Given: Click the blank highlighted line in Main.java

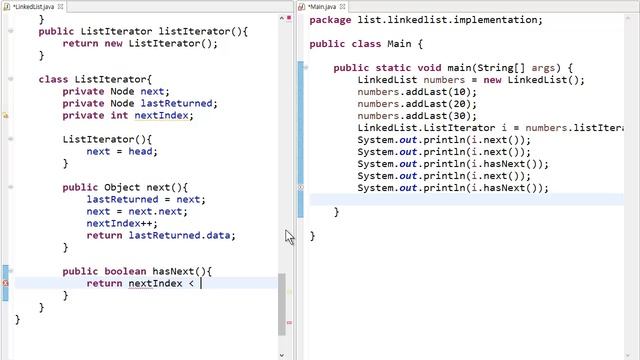Looking at the screenshot, I should pos(467,200).
